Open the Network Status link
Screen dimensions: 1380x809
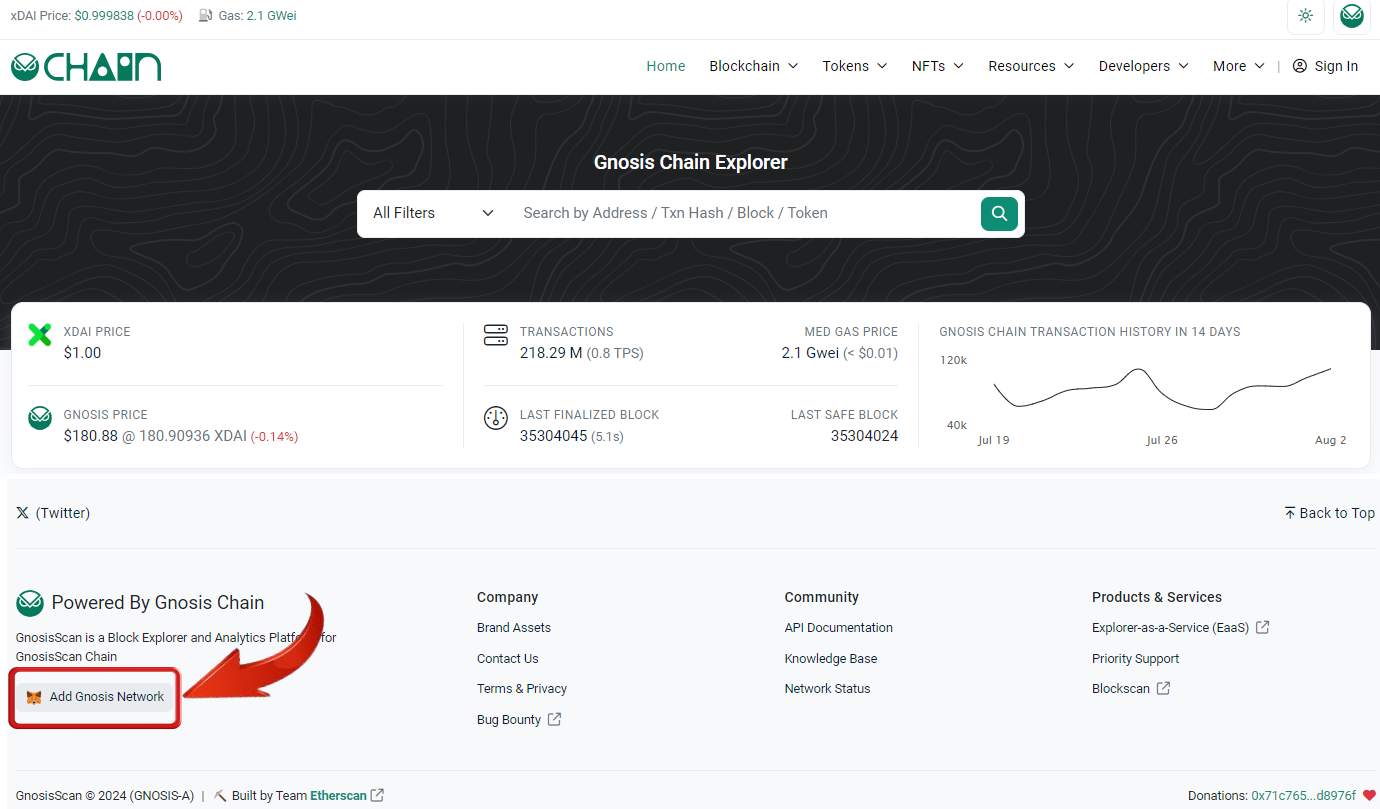828,689
